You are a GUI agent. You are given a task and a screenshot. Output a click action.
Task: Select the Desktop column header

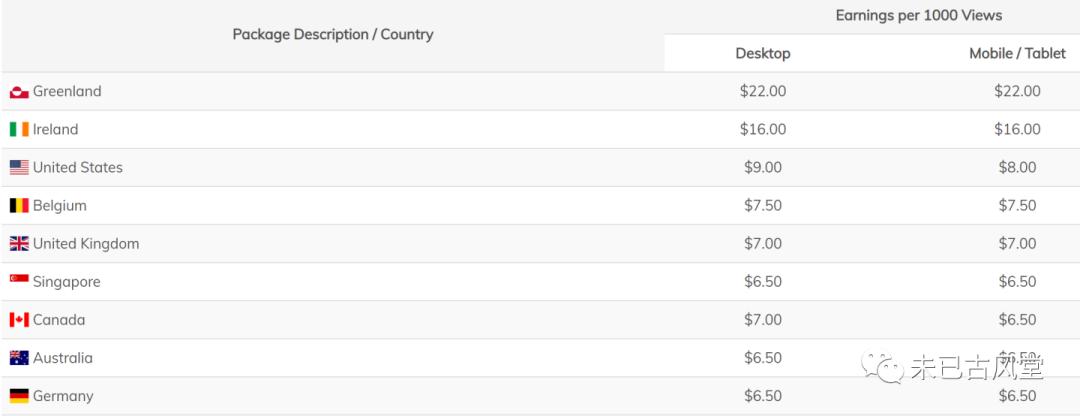tap(763, 53)
